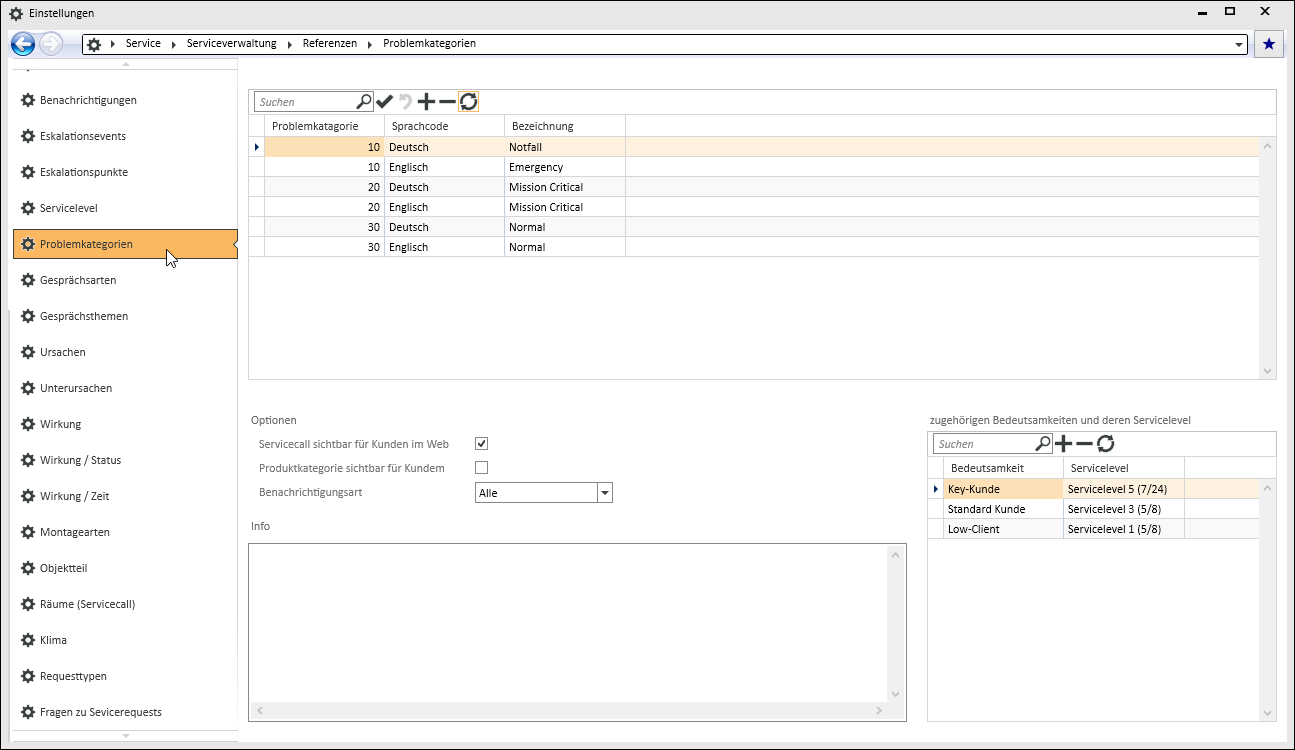Expand the breadcrumb arrow before Serviceverwaltung
The height and width of the screenshot is (750, 1295).
(174, 45)
